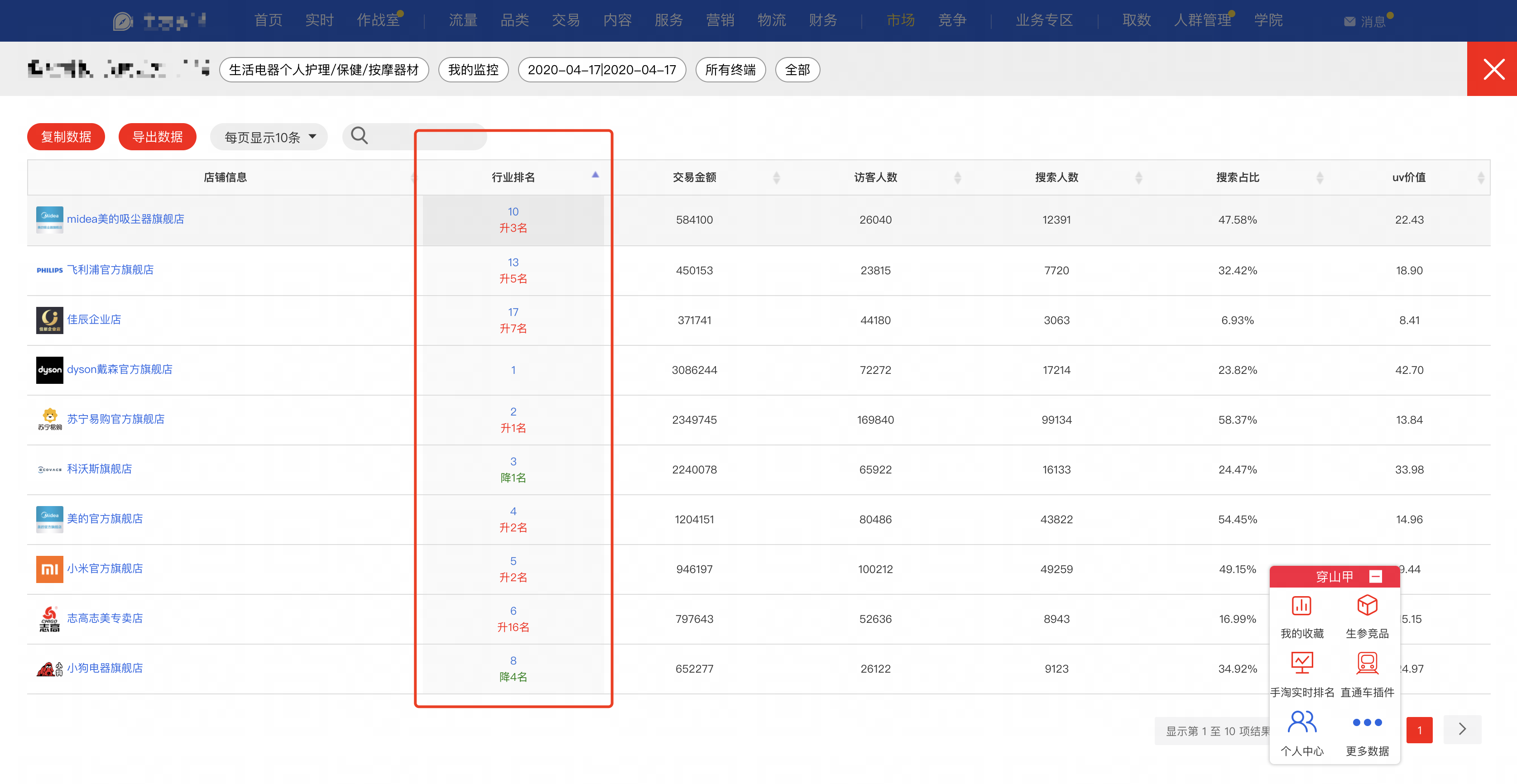Expand 每页显示10条 dropdown
Viewport: 1517px width, 784px height.
coord(269,137)
